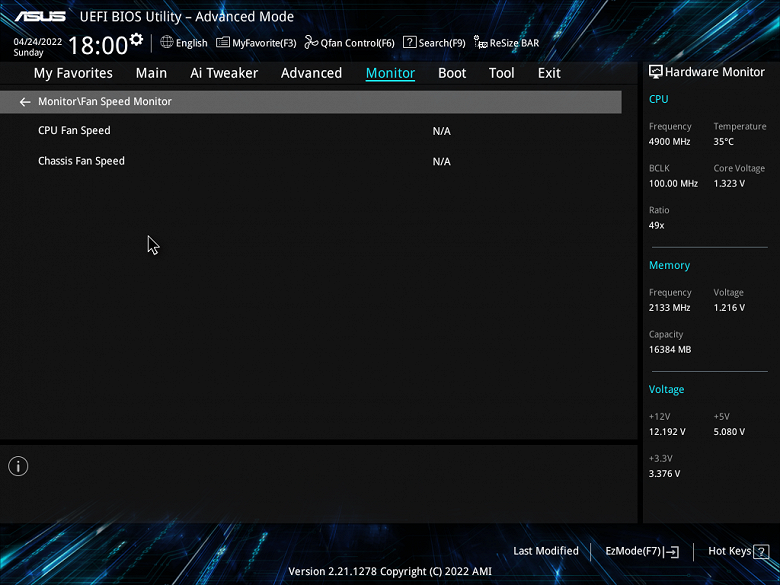The width and height of the screenshot is (780, 585).
Task: Click the Voltage section heading
Action: pyautogui.click(x=667, y=390)
